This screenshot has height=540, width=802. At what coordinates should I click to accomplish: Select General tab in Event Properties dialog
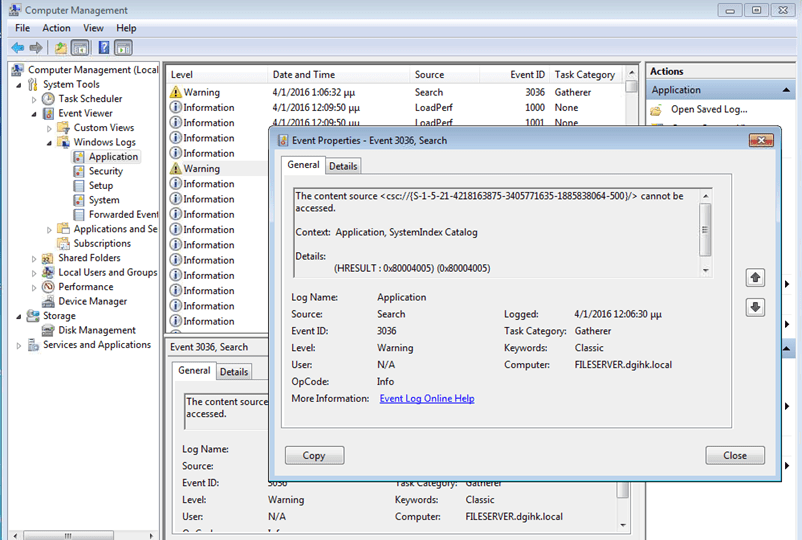click(303, 165)
